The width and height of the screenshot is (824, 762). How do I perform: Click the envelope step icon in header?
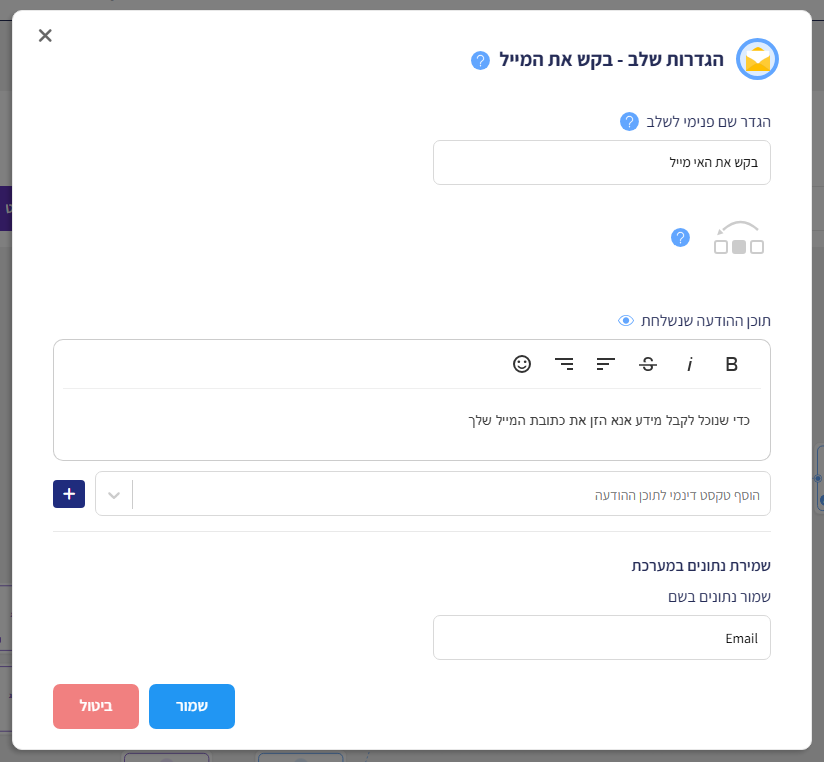pos(757,59)
